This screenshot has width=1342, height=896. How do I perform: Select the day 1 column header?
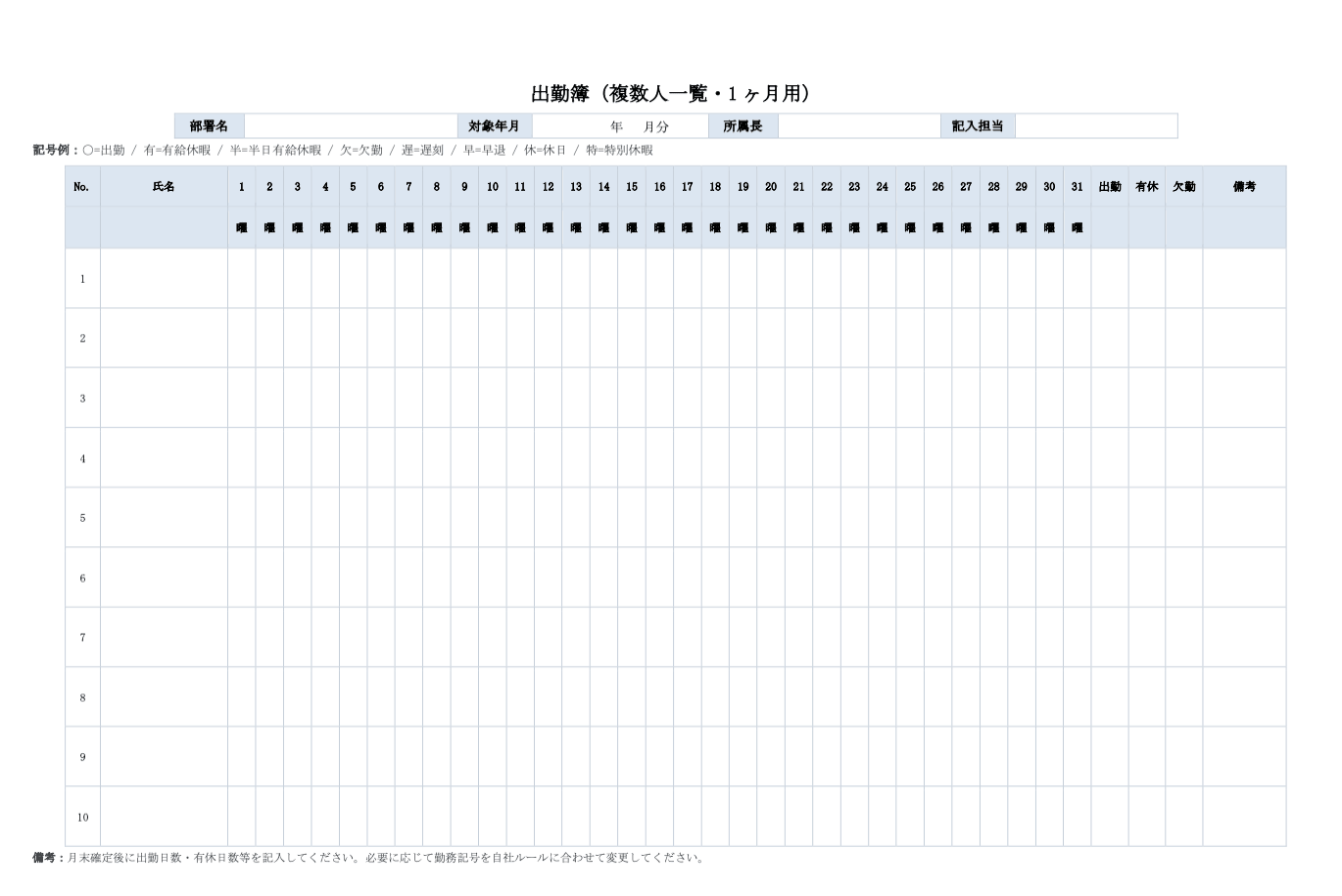[x=241, y=185]
